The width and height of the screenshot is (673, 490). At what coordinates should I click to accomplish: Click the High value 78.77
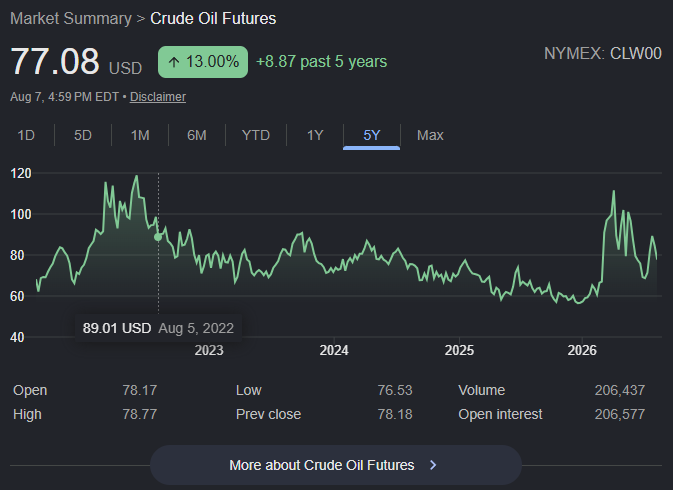[x=139, y=414]
